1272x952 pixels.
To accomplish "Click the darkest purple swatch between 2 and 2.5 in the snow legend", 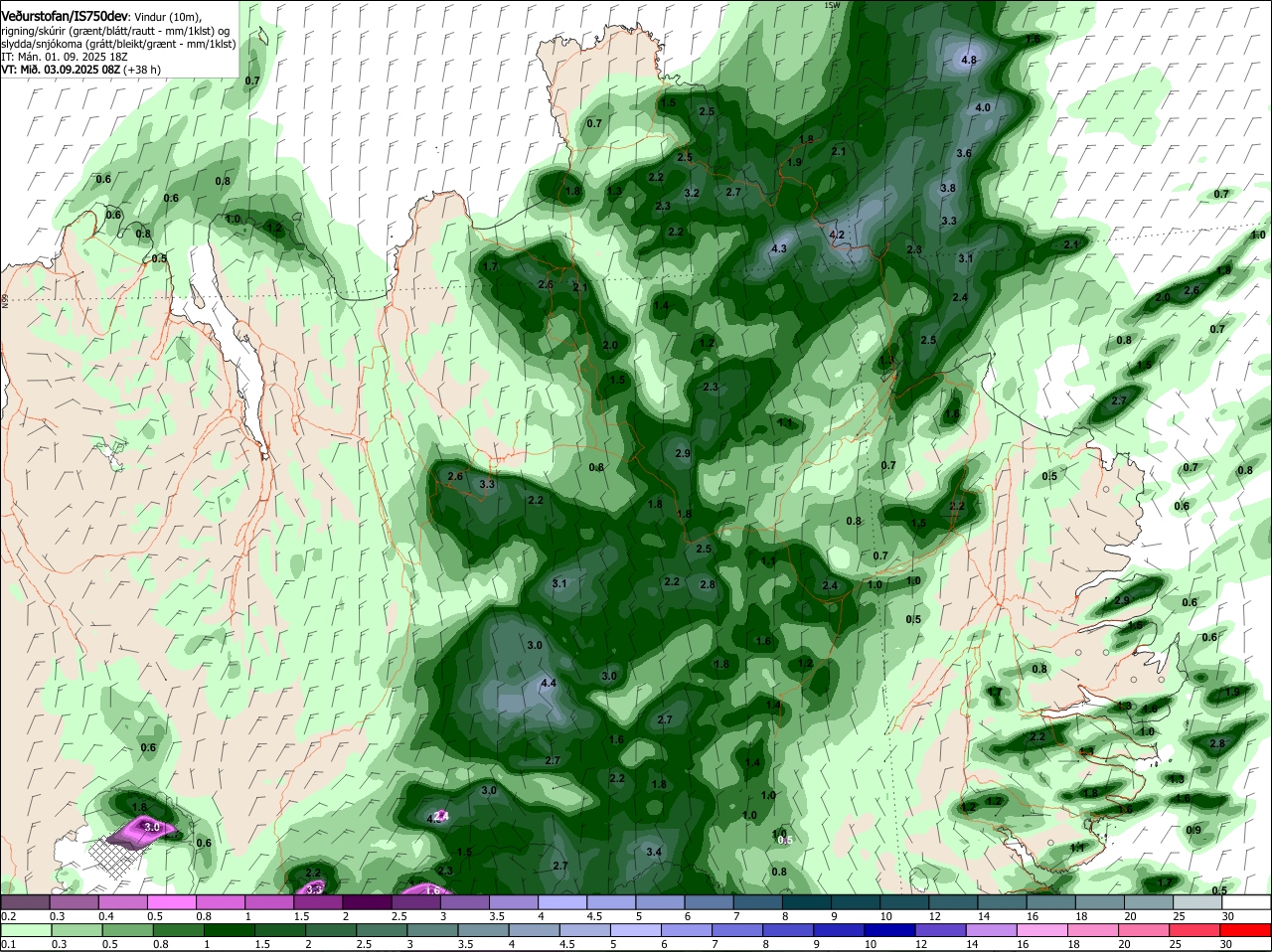I will (367, 901).
